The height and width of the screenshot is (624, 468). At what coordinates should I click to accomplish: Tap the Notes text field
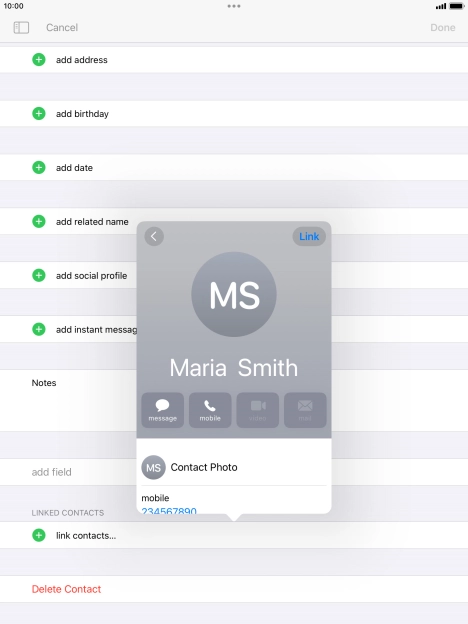pyautogui.click(x=234, y=400)
